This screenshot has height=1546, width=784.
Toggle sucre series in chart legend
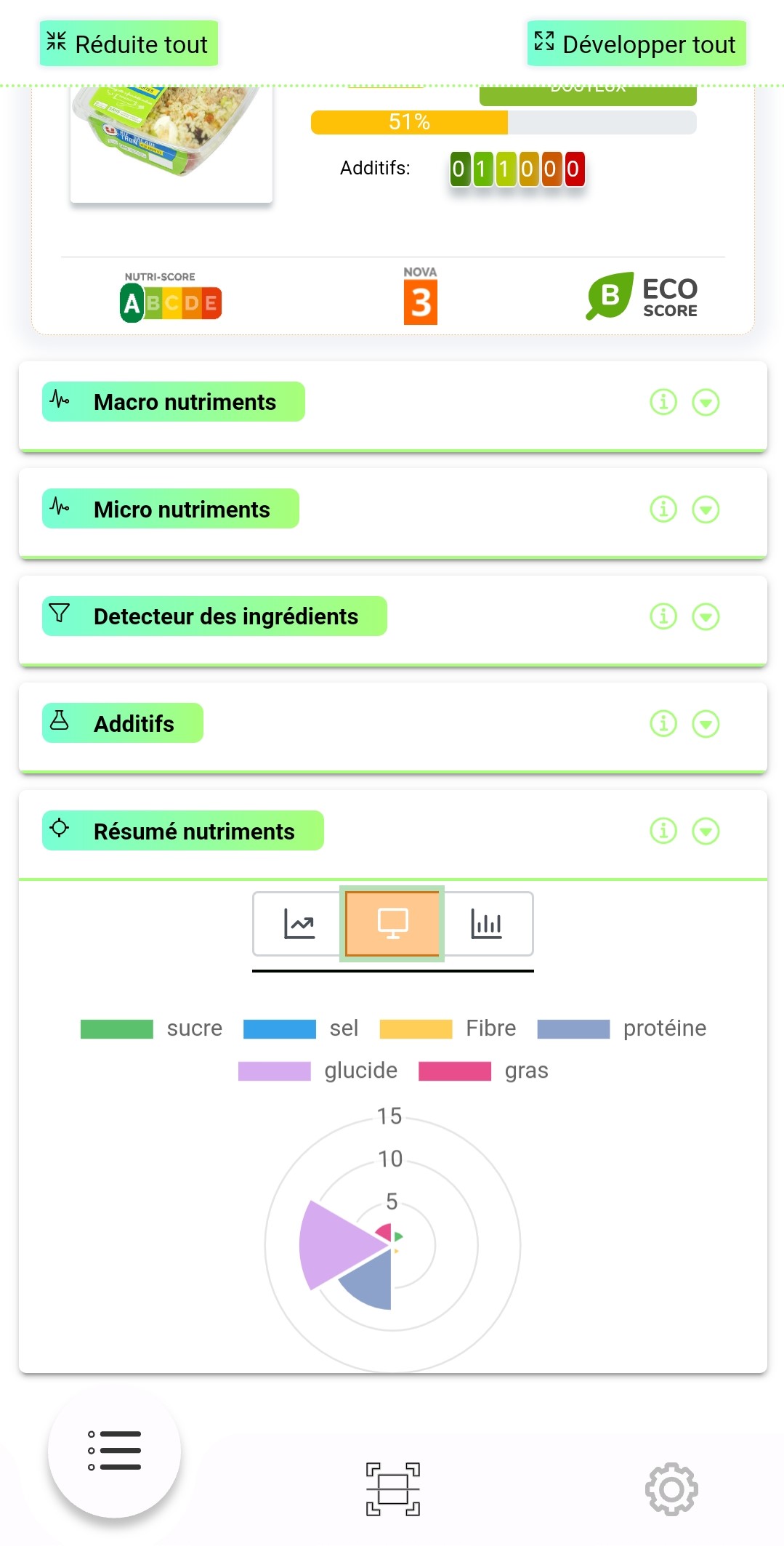(152, 1028)
